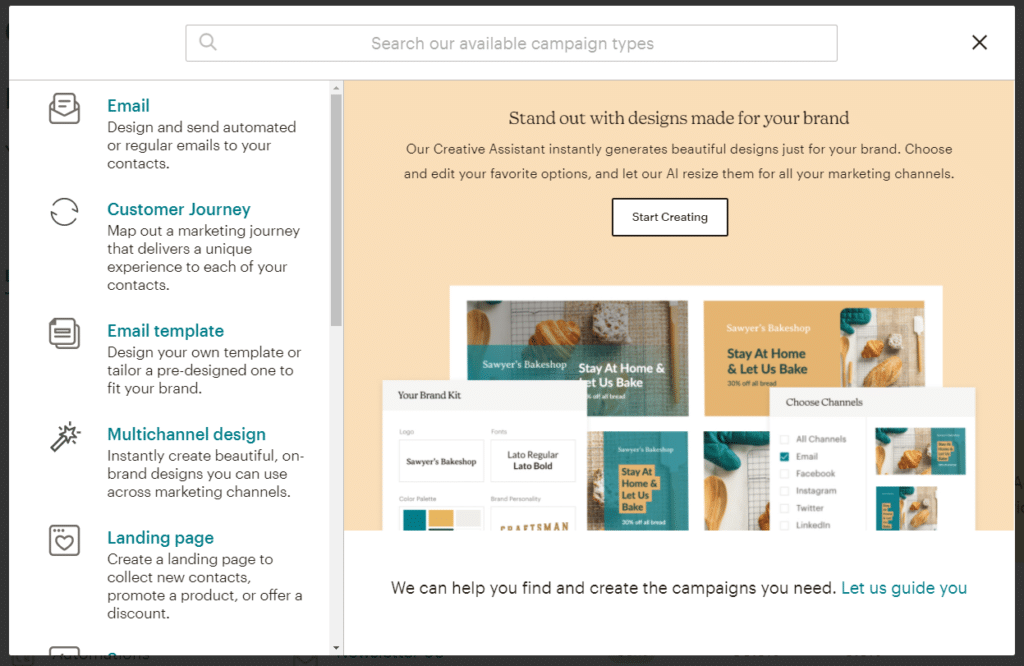Image resolution: width=1024 pixels, height=666 pixels.
Task: Open the Email campaign type
Action: click(128, 106)
